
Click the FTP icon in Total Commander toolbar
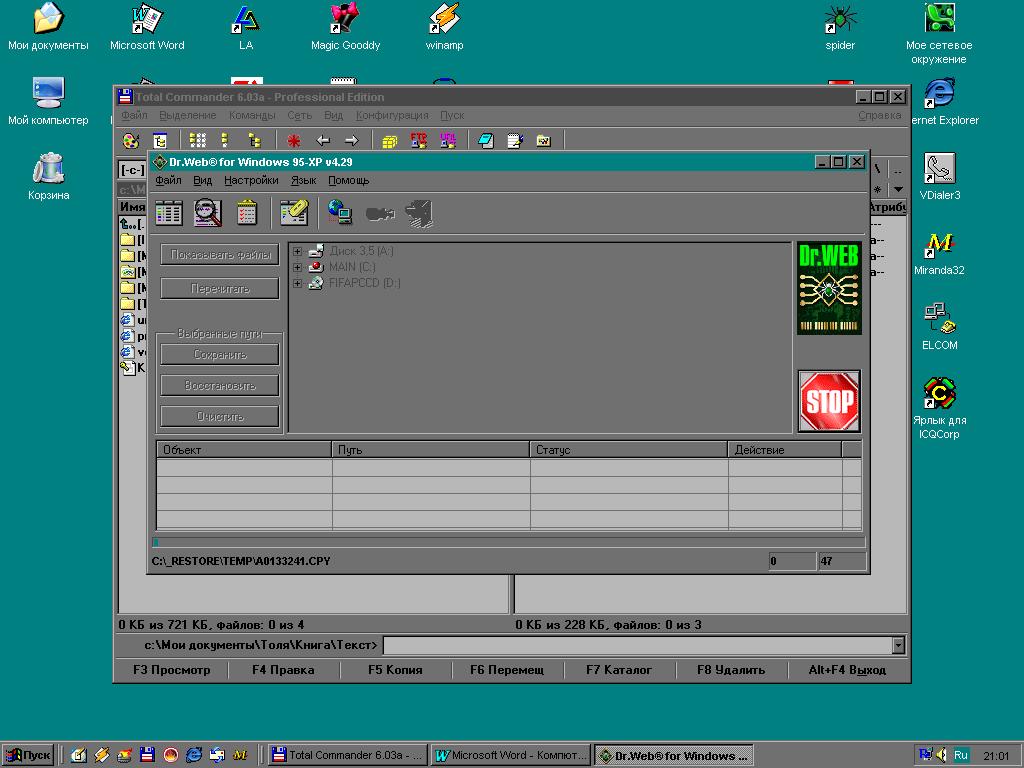[419, 141]
